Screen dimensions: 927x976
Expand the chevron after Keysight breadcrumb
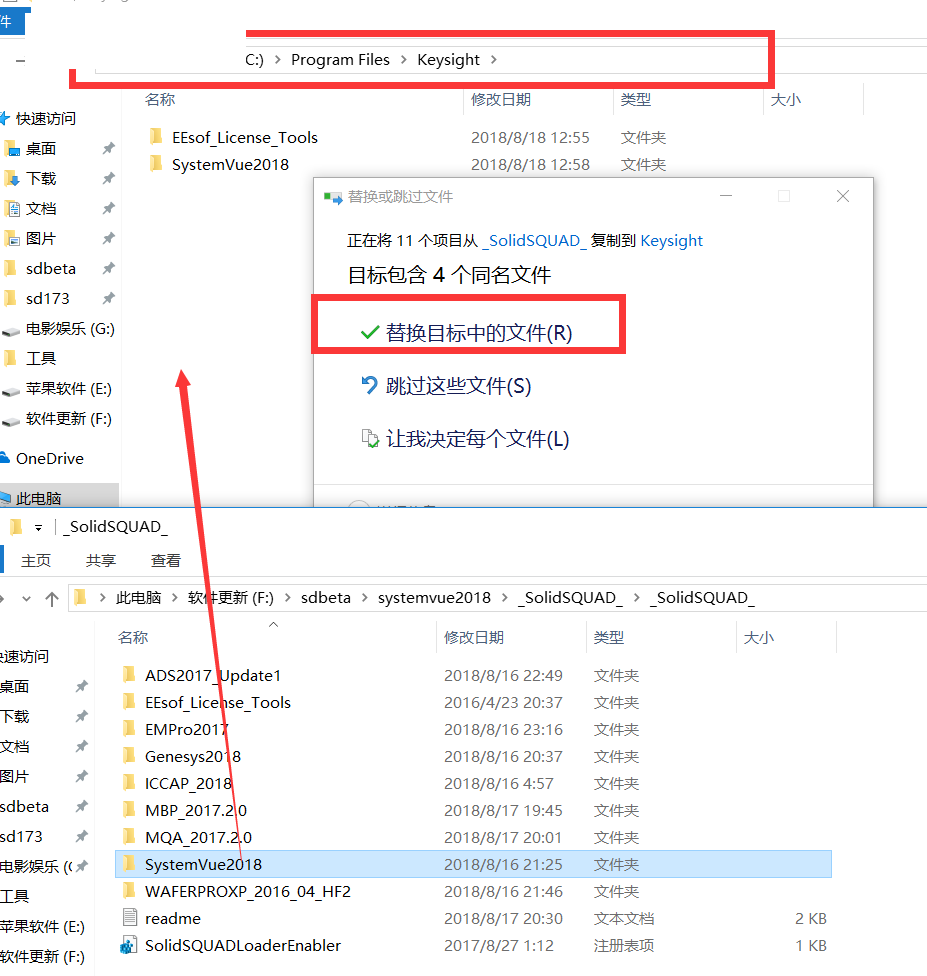494,60
